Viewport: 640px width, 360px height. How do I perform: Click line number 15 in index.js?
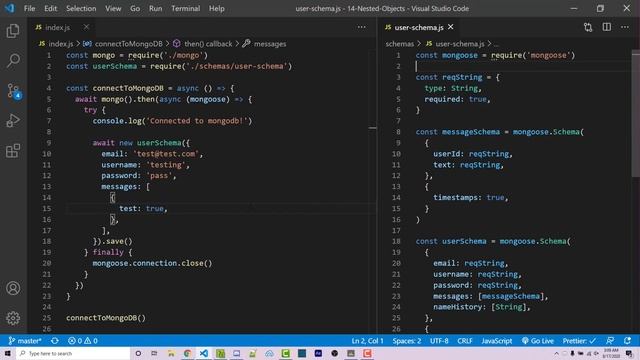(x=47, y=209)
